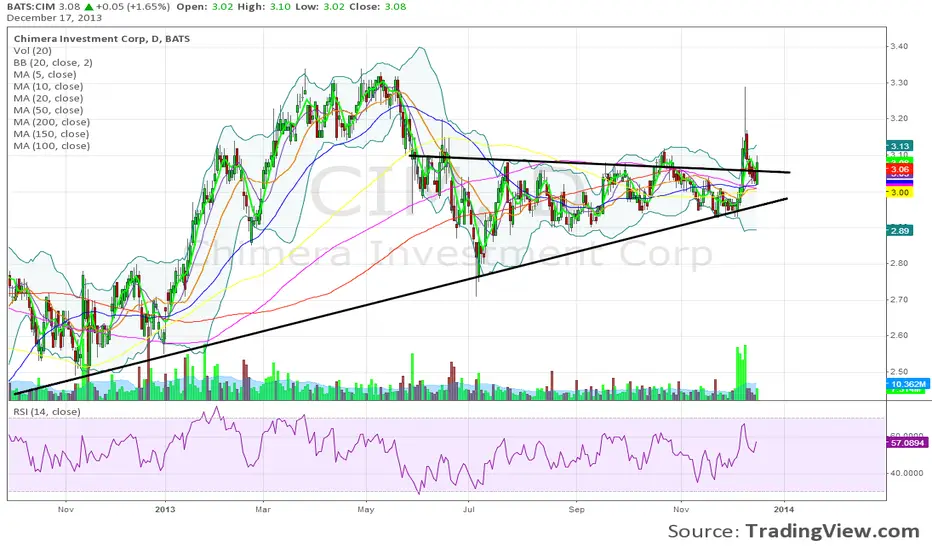Select the MA (150, close) legend entry

click(x=51, y=134)
